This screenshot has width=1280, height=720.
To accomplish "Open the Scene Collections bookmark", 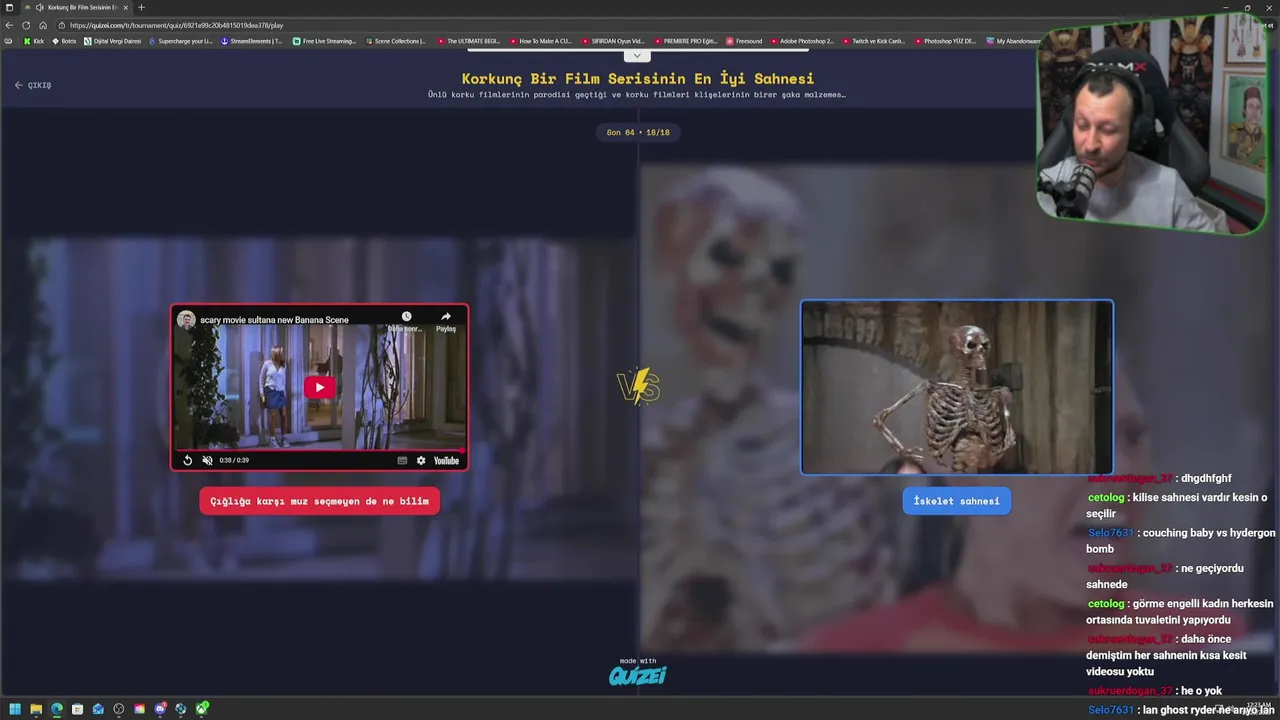I will [396, 41].
